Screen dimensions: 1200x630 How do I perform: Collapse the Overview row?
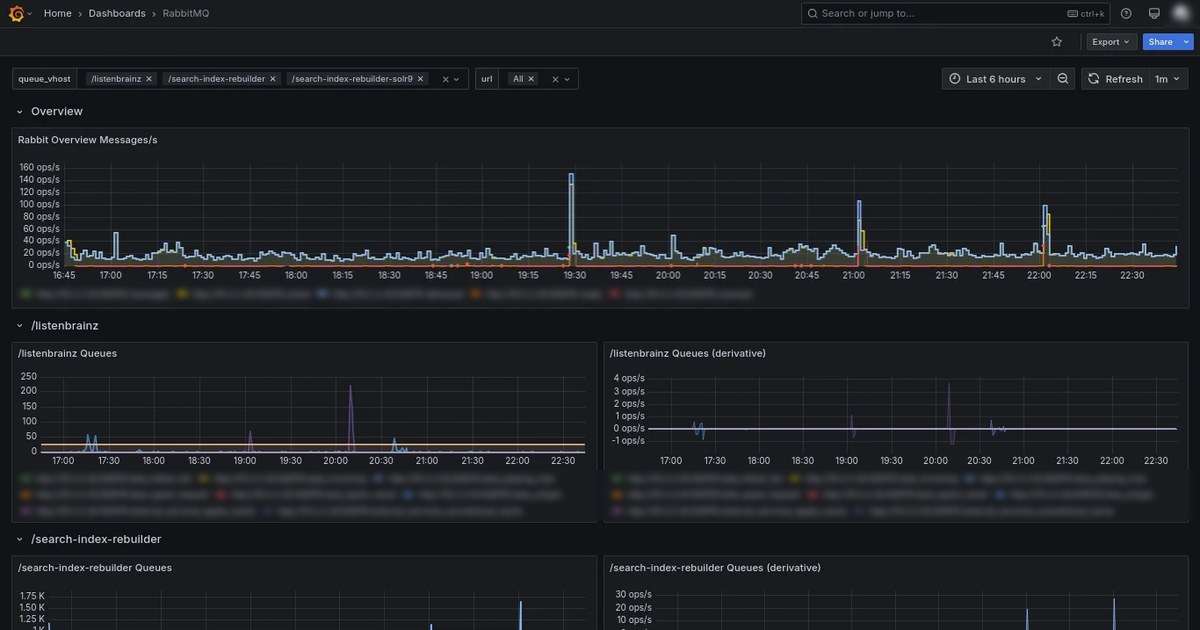pyautogui.click(x=19, y=112)
